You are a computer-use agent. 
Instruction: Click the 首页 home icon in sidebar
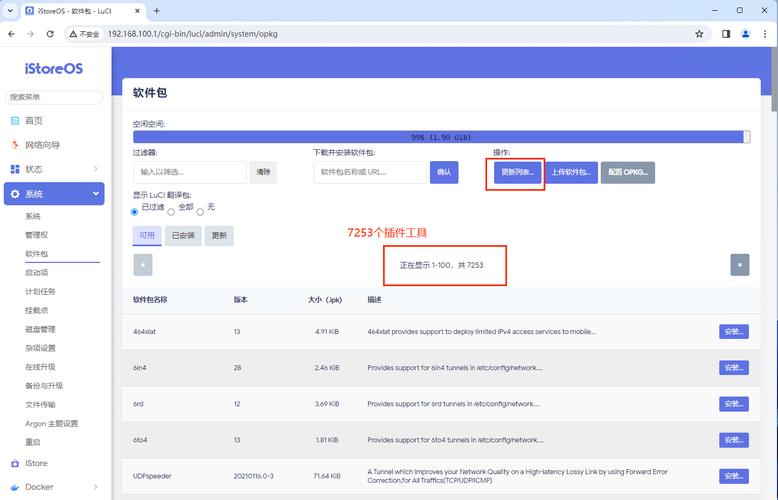(15, 121)
